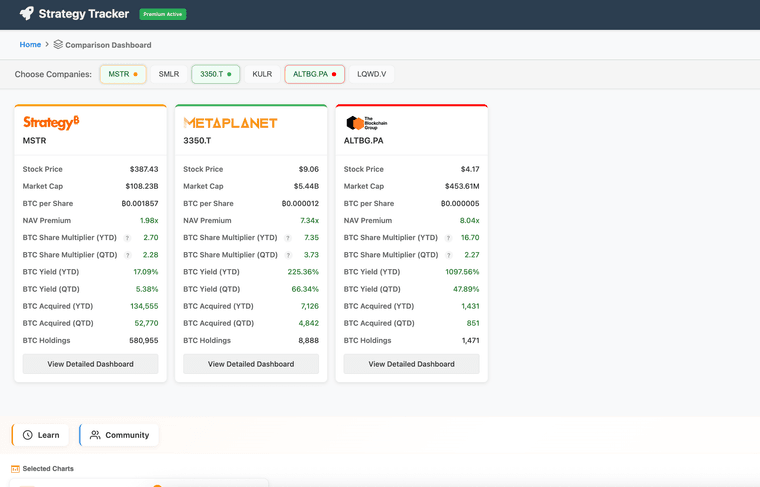Screen dimensions: 760x487
Task: Click the MSTR ticker on Strategy card
Action: (34, 141)
